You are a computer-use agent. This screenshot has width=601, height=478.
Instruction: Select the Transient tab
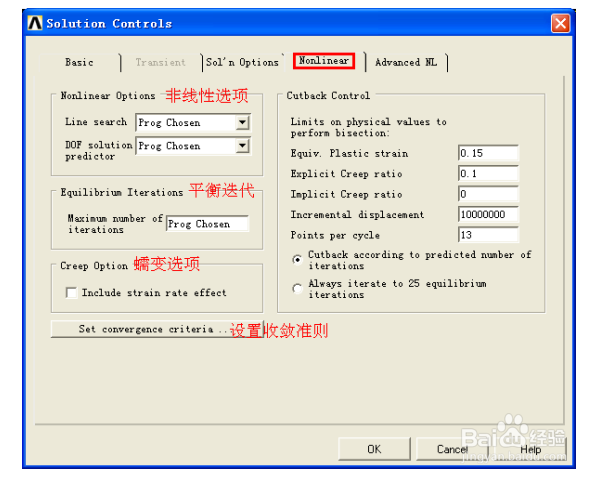(x=161, y=62)
